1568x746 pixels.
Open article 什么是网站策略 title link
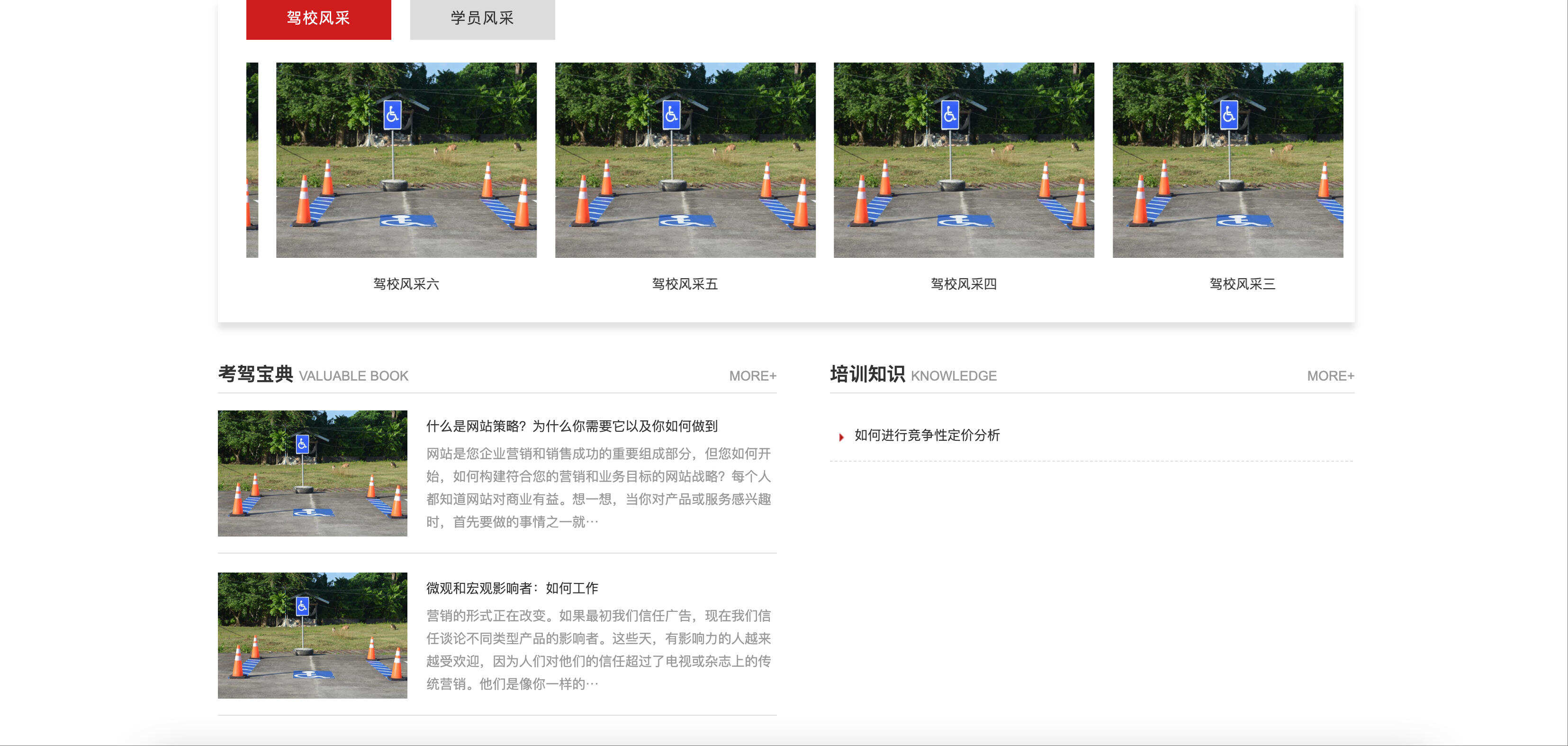(572, 426)
